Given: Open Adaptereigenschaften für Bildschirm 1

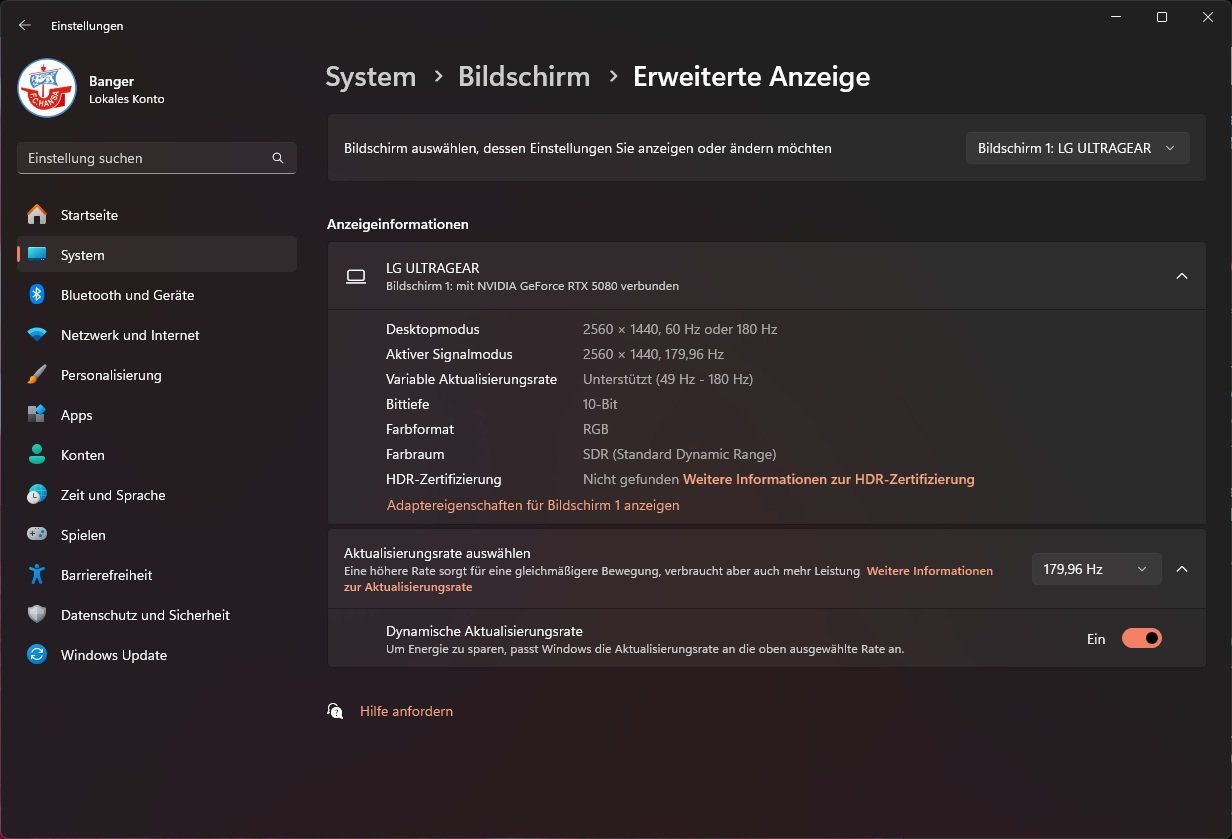Looking at the screenshot, I should (x=532, y=505).
